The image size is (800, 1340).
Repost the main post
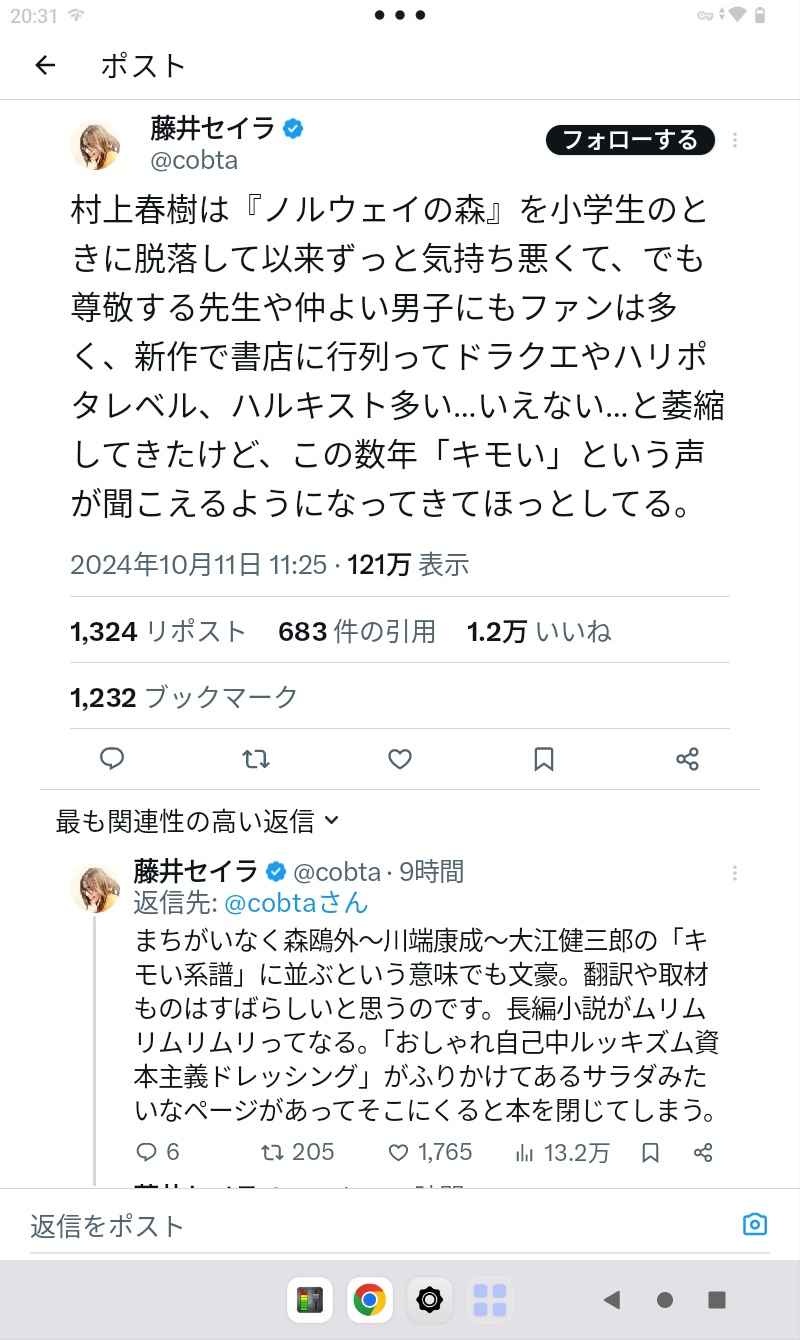coord(256,759)
